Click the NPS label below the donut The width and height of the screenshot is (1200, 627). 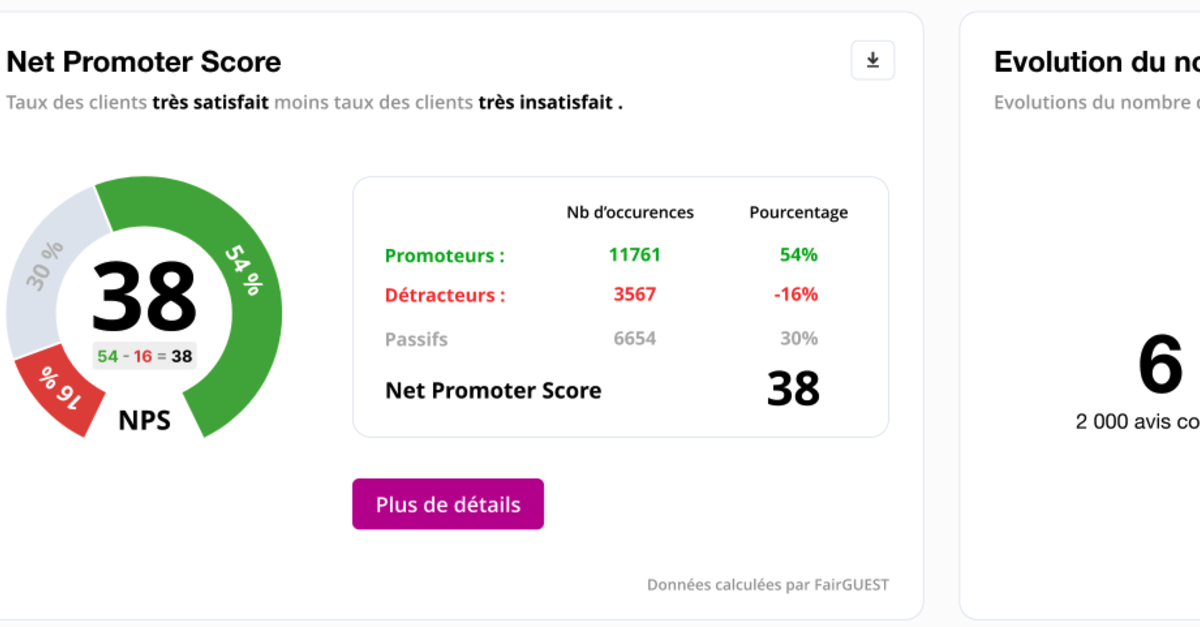coord(145,420)
